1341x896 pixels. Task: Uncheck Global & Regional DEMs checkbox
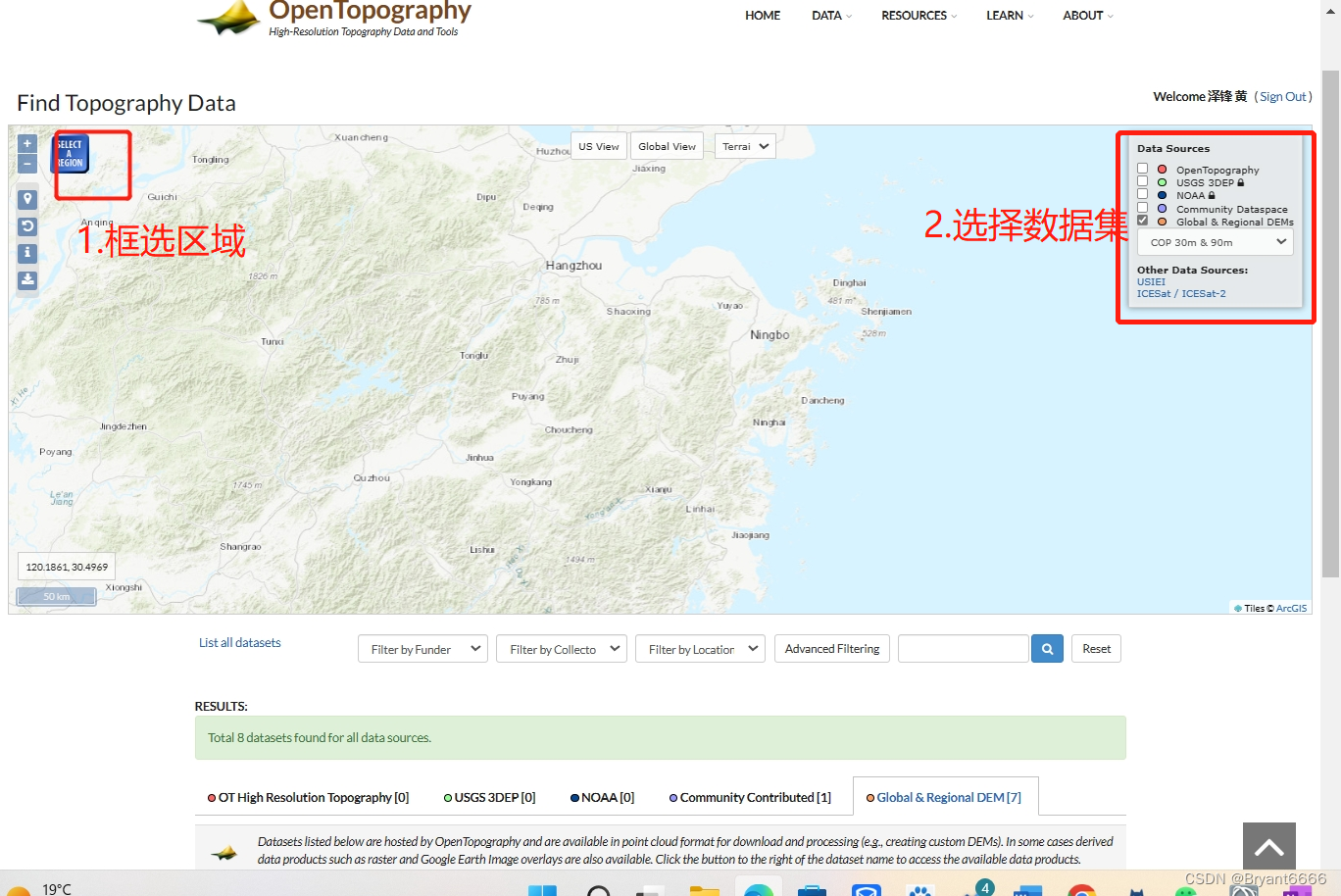pyautogui.click(x=1142, y=221)
